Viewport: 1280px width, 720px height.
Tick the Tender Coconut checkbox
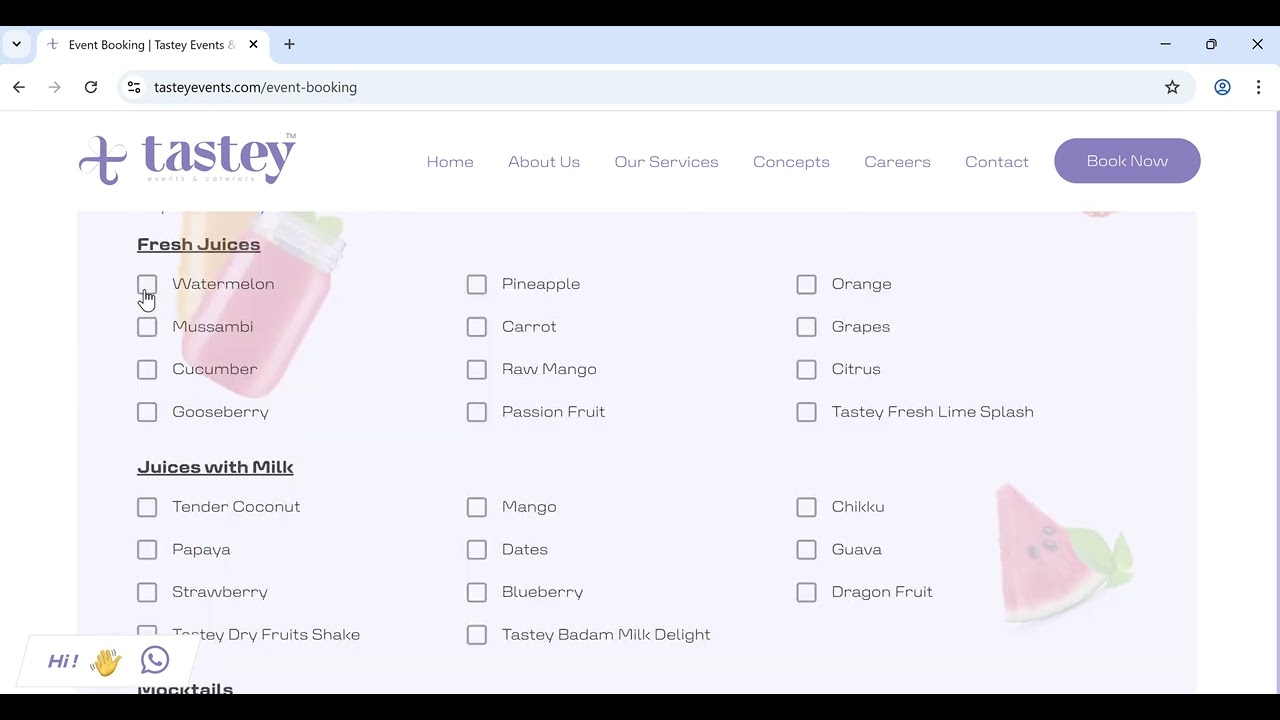(x=147, y=507)
